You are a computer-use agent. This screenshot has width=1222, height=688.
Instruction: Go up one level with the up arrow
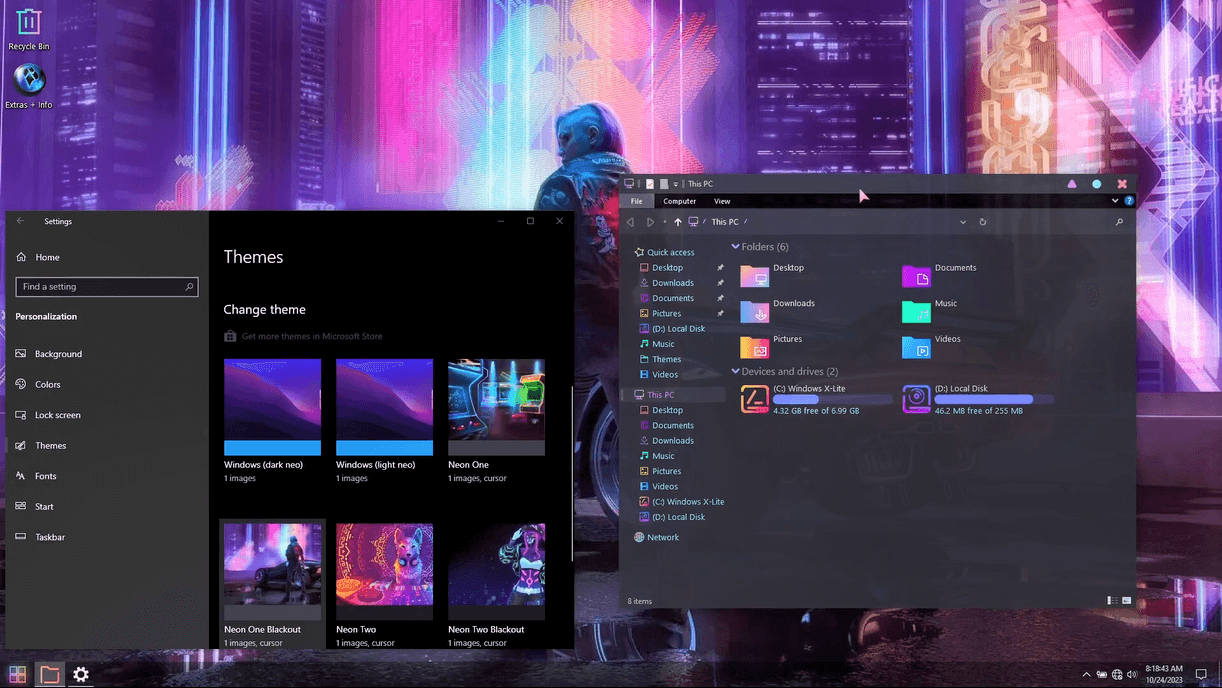click(x=677, y=222)
